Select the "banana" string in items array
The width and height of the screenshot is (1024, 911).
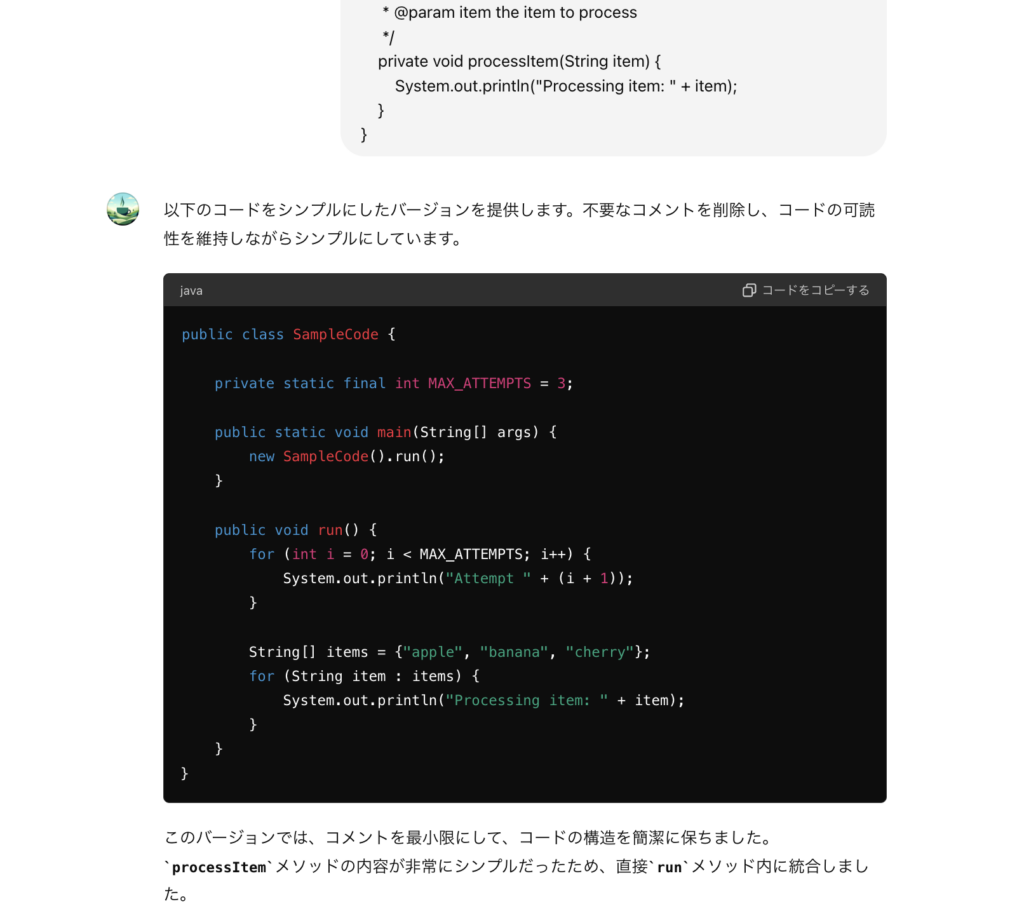click(512, 651)
